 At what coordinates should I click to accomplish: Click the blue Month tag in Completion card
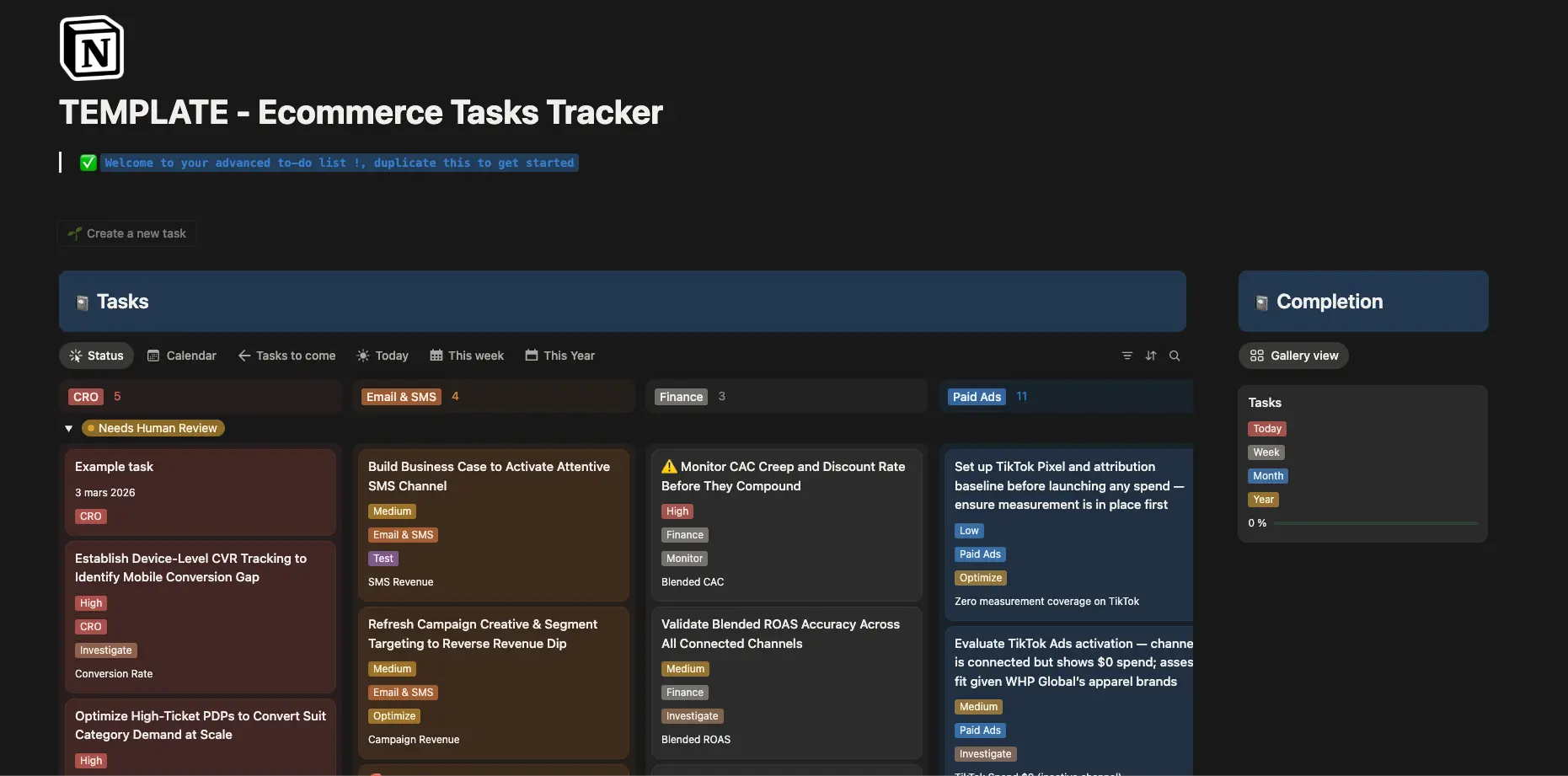coord(1268,476)
